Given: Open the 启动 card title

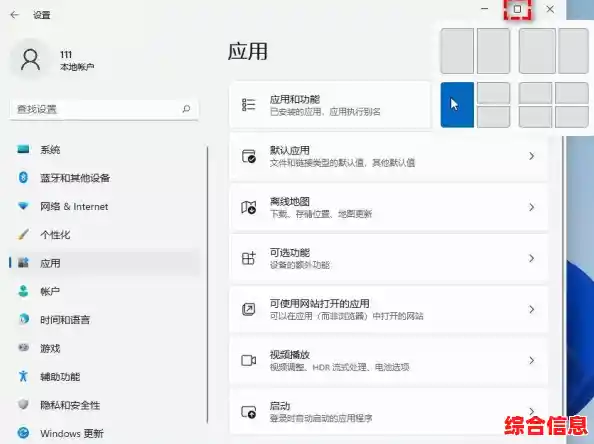Looking at the screenshot, I should coord(280,406).
